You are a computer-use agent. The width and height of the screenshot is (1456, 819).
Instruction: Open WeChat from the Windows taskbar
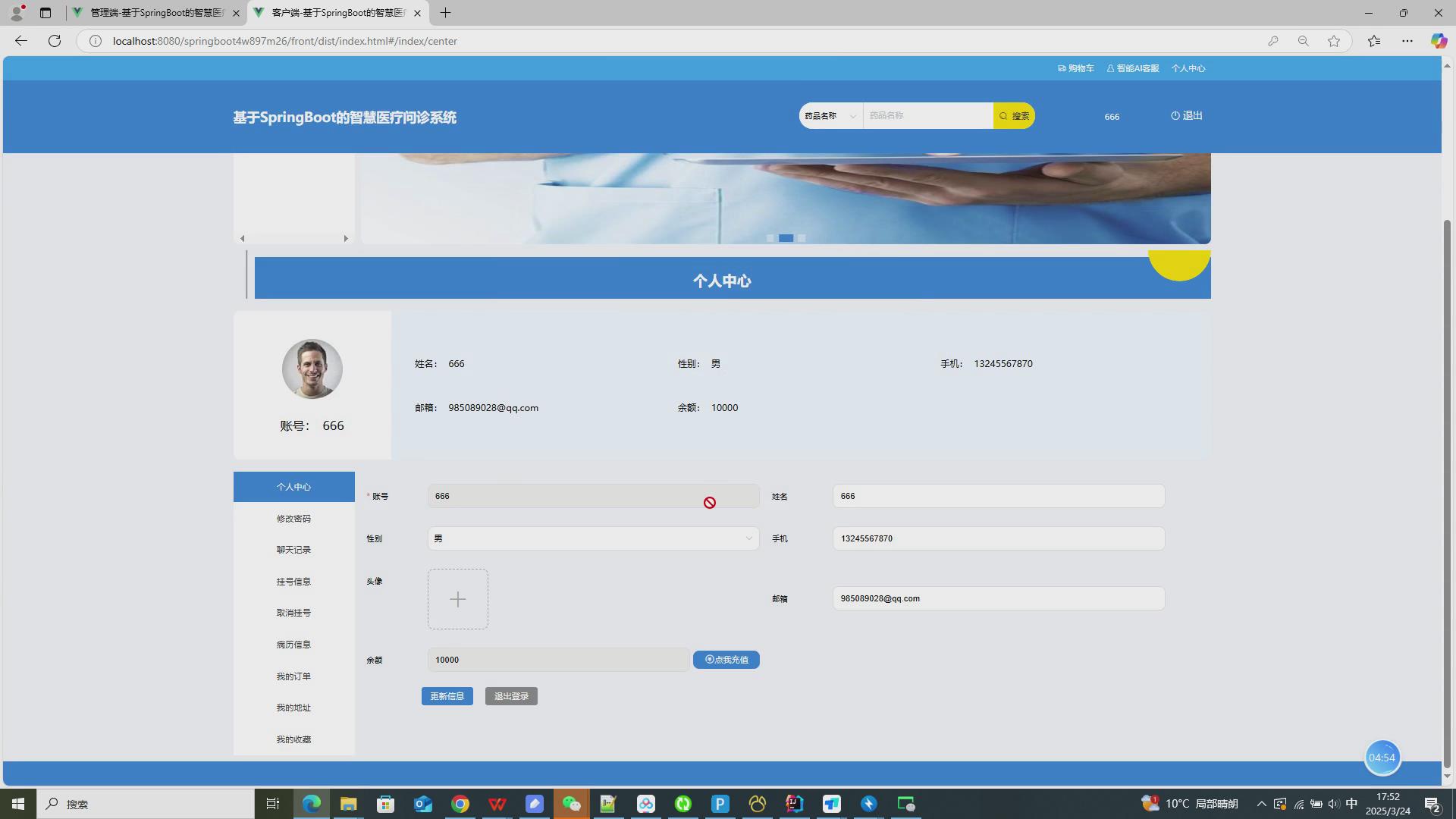(571, 804)
